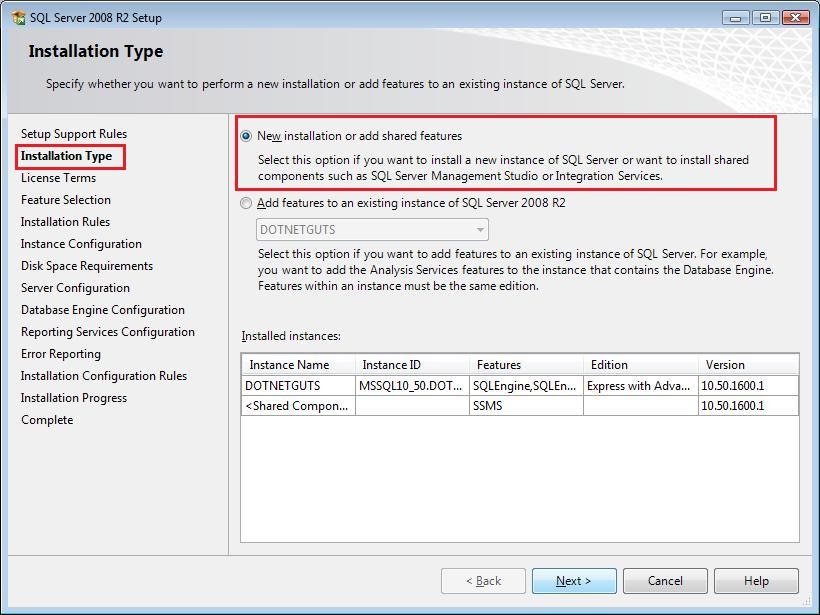Image resolution: width=820 pixels, height=615 pixels.
Task: Select Complete step in sidebar
Action: pos(47,420)
